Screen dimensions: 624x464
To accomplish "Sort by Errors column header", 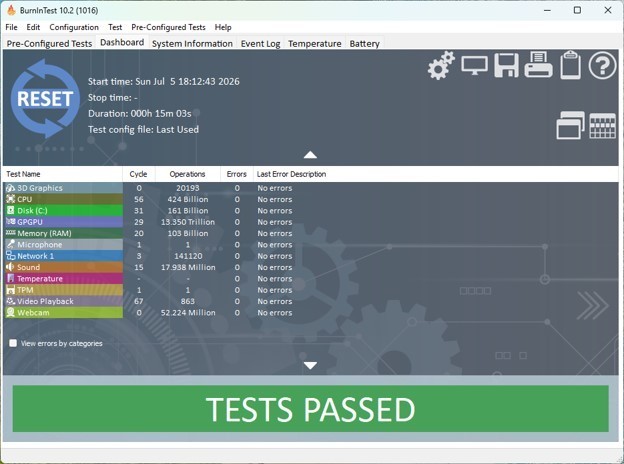I will (x=236, y=174).
